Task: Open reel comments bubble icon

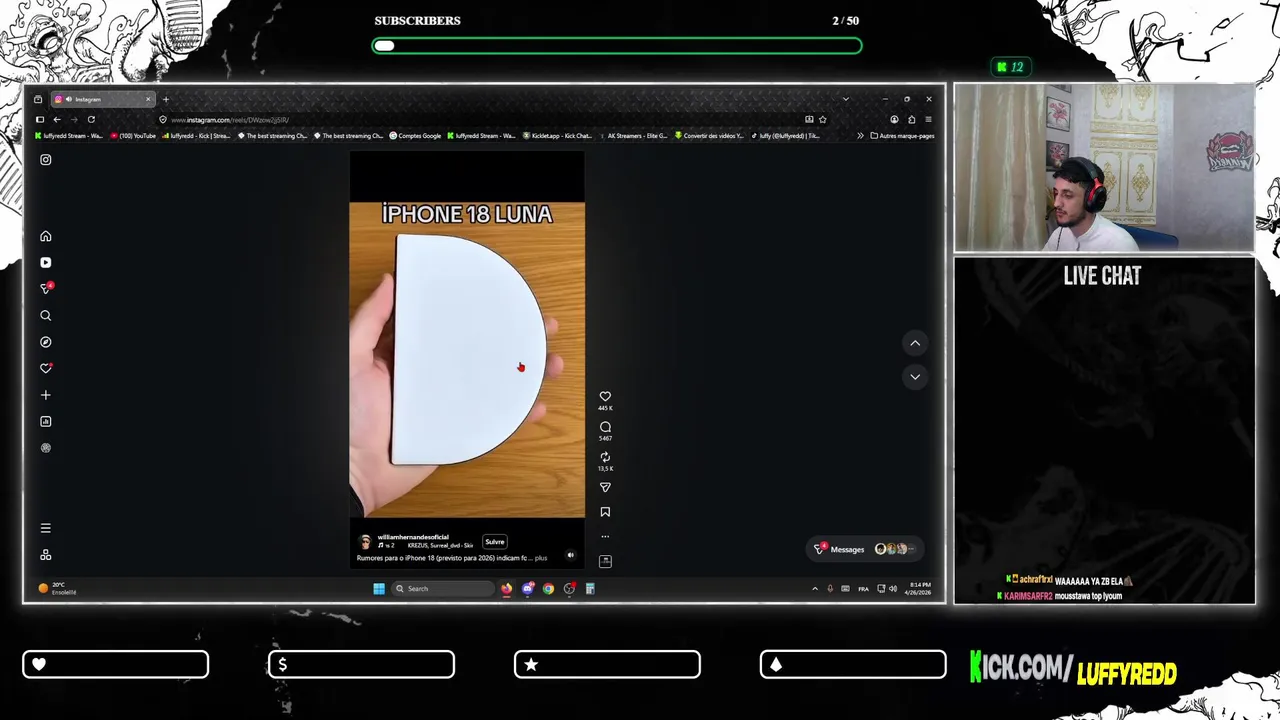Action: point(605,427)
